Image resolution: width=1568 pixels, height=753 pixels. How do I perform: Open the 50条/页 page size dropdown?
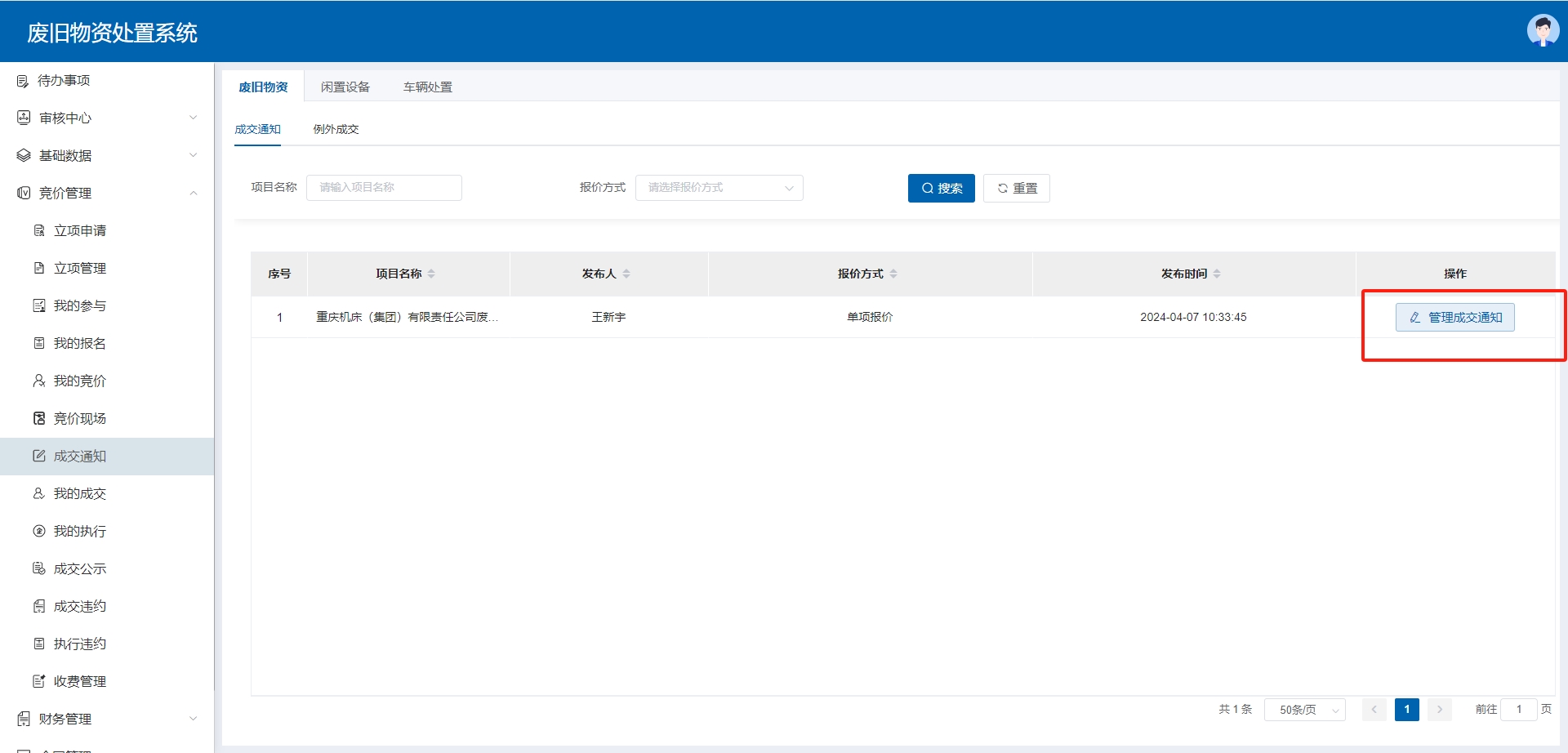coord(1304,710)
